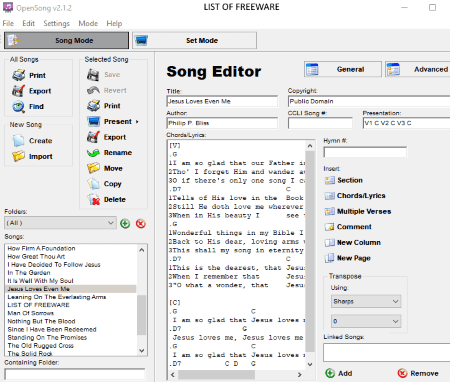The width and height of the screenshot is (450, 382).
Task: Click lyrics horizontal scrollbar right arrow
Action: pos(299,374)
